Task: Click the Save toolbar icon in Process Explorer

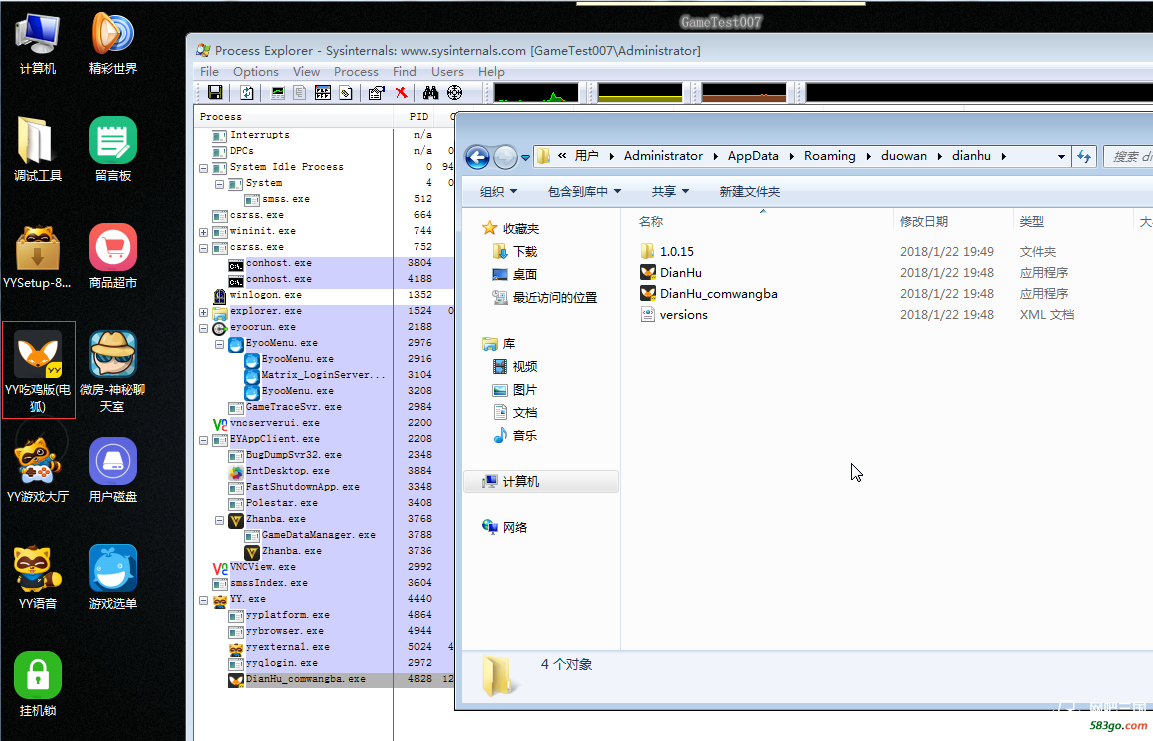Action: [215, 93]
